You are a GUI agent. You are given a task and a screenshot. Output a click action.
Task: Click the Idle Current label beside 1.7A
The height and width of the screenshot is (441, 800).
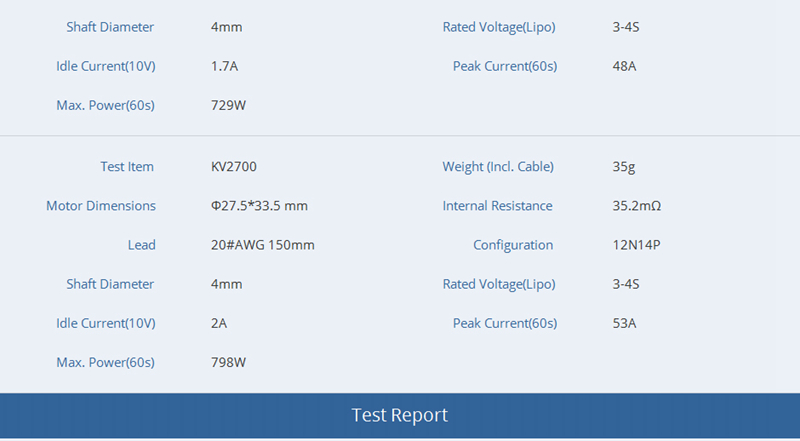click(x=105, y=66)
